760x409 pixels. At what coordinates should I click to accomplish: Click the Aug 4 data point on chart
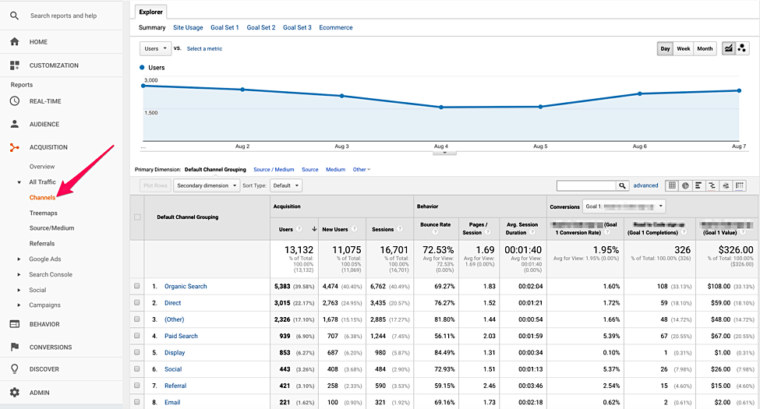441,107
